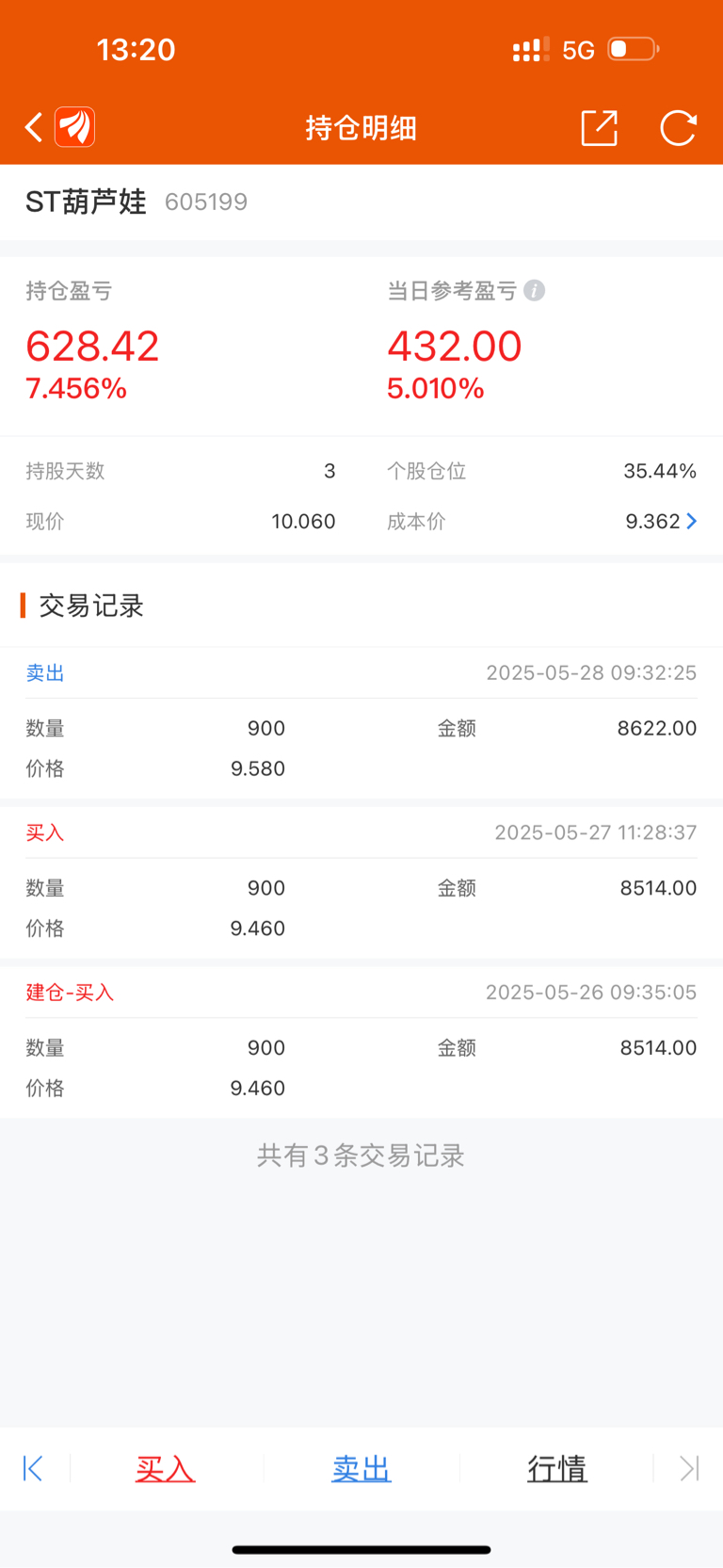Open the 建仓-买入 record from 2025-05-26
Viewport: 723px width, 1568px height.
361,1043
